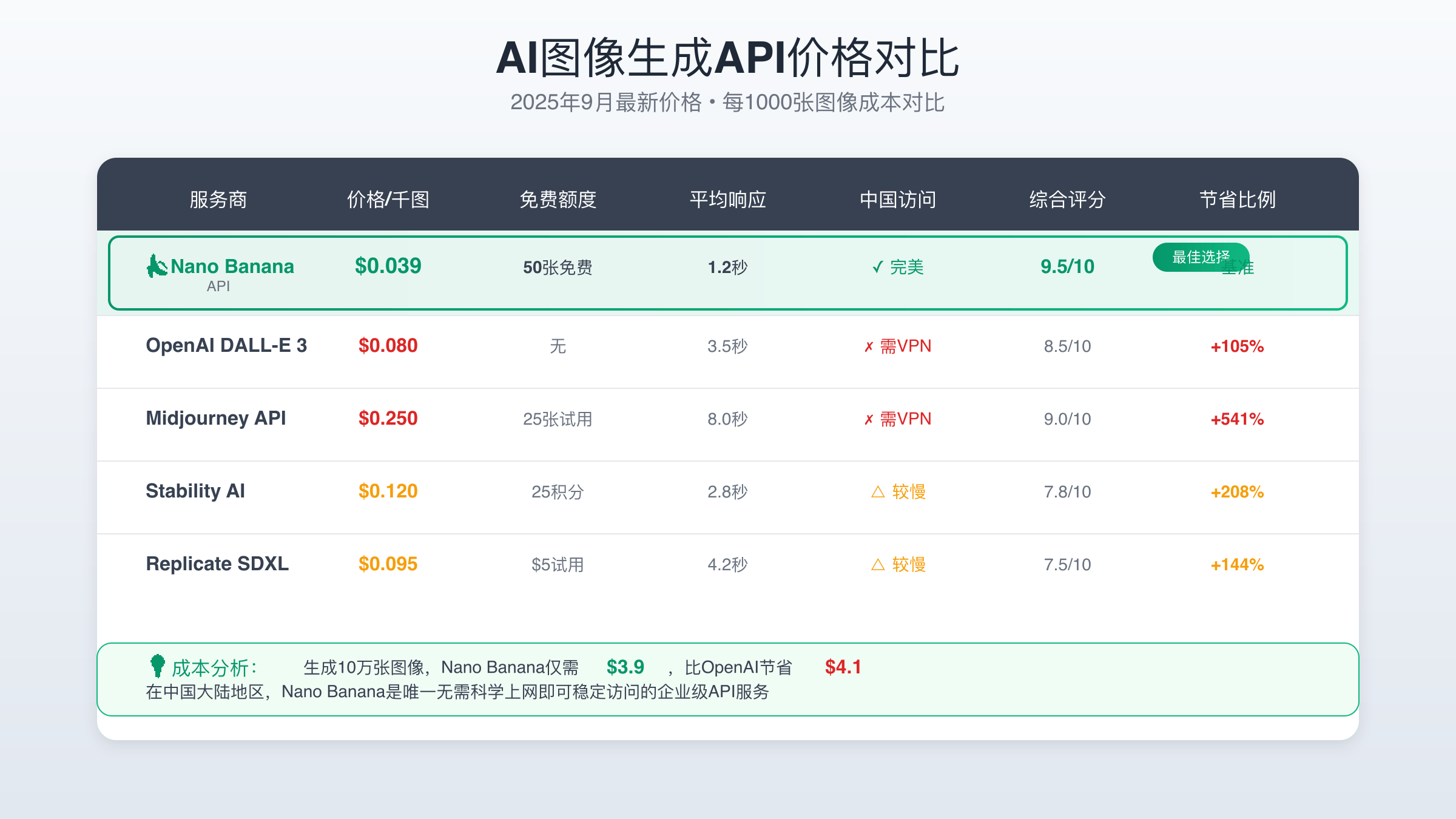Viewport: 1456px width, 819px height.
Task: Click the +541% savings value
Action: coord(1238,419)
